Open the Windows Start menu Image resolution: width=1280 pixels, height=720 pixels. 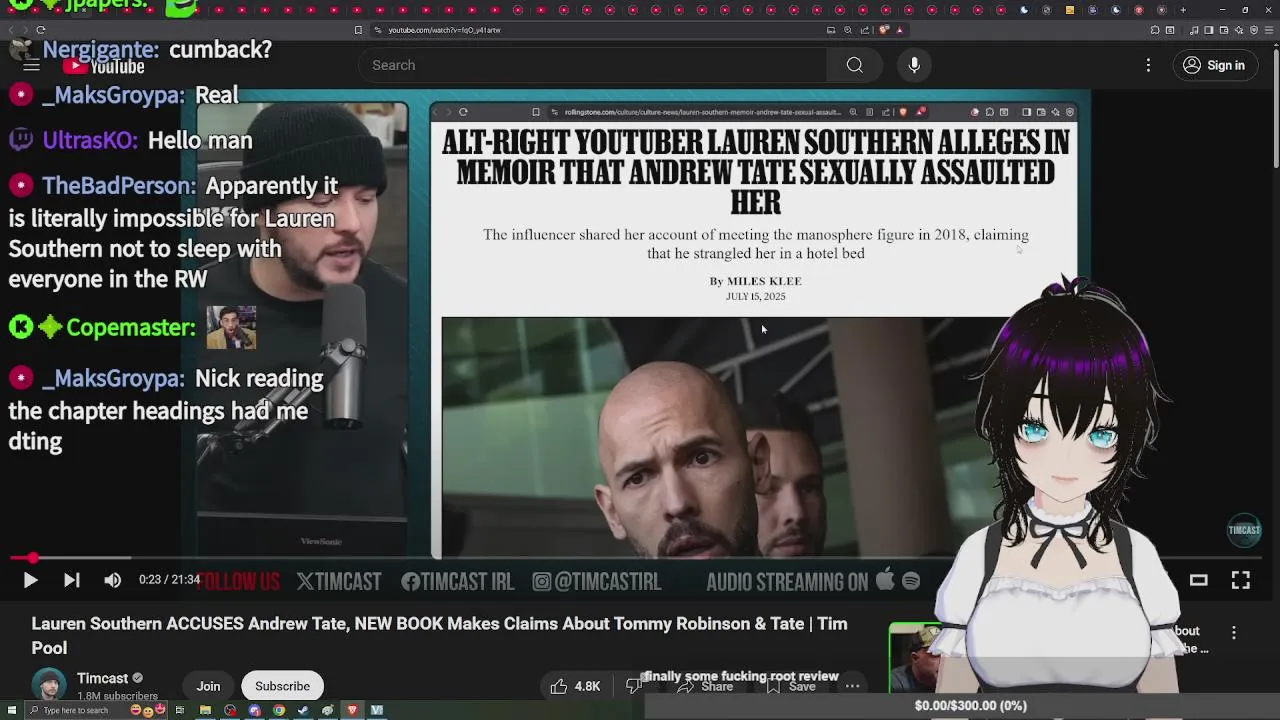(12, 710)
